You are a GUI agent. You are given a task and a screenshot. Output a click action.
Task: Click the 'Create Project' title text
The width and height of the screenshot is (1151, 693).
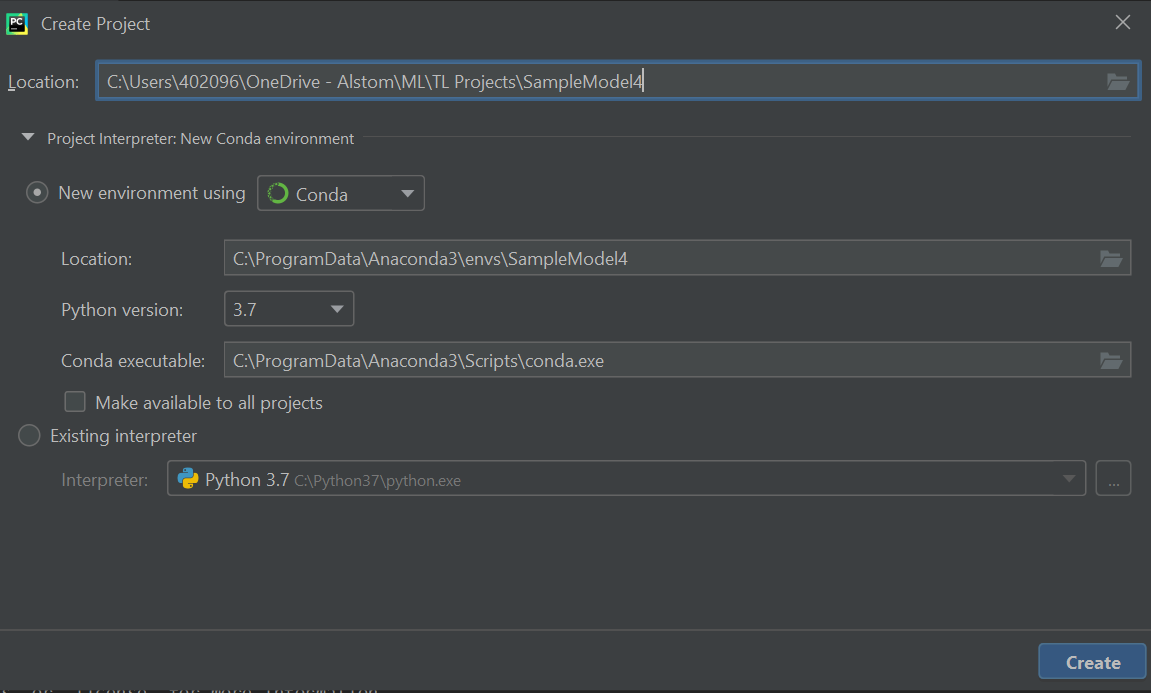click(x=95, y=24)
